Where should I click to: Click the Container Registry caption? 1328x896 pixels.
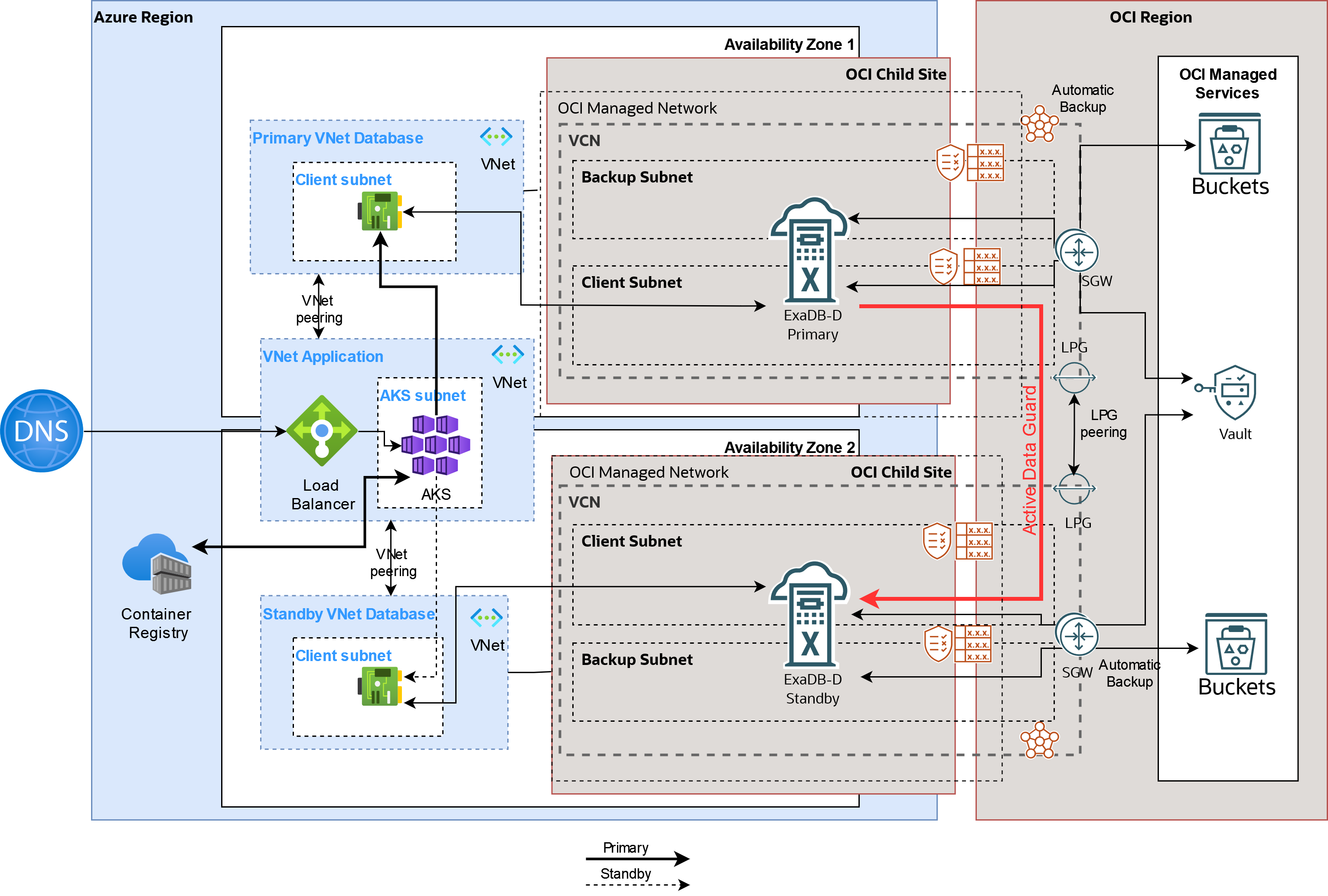(157, 623)
